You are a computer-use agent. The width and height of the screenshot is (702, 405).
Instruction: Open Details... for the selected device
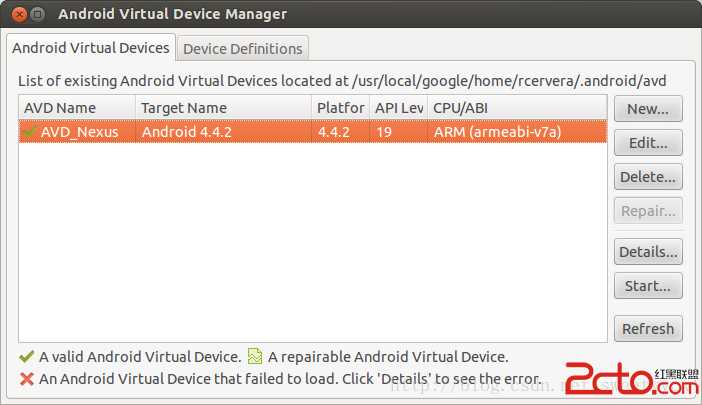point(648,251)
